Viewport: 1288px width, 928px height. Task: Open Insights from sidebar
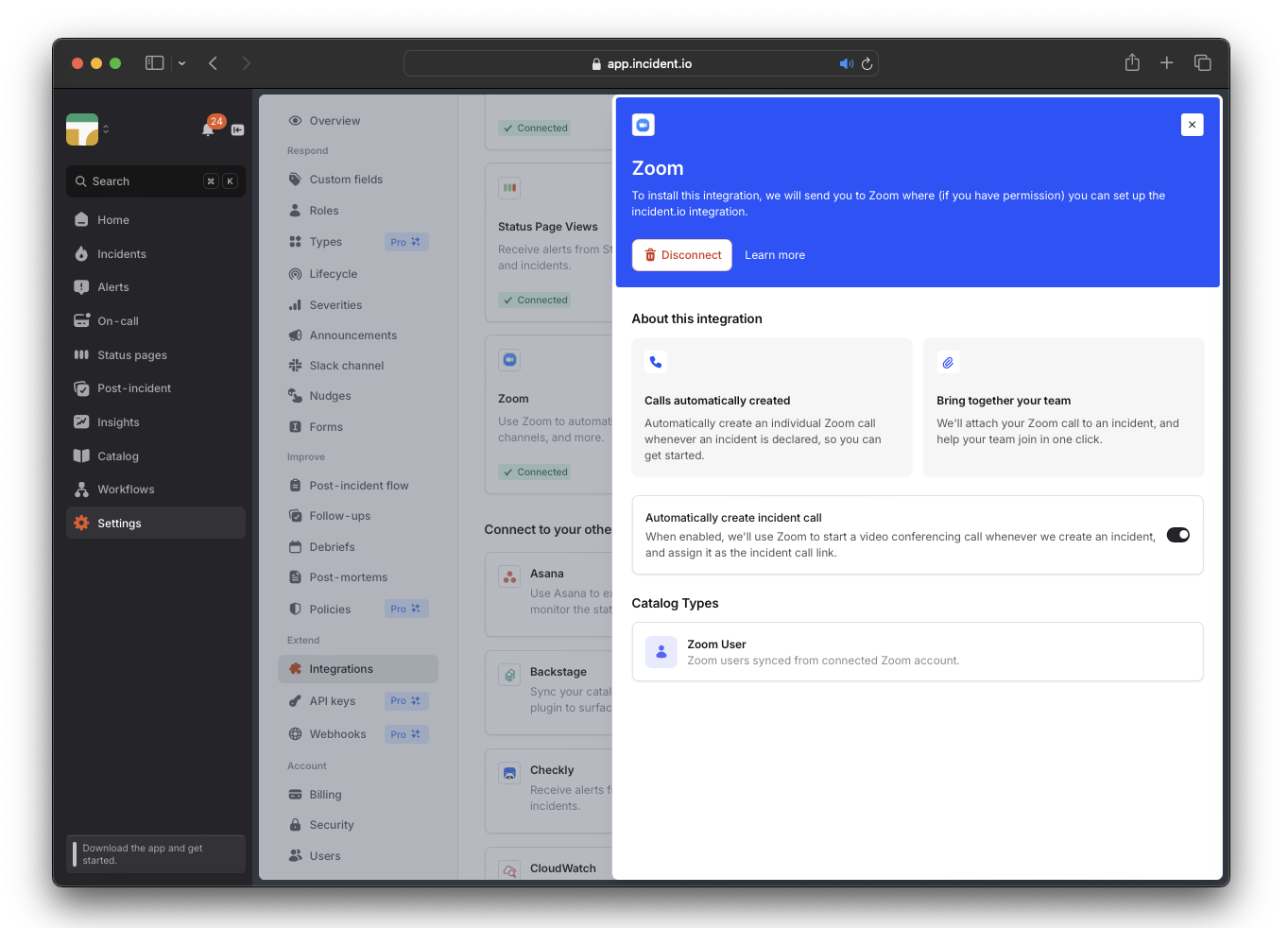156,422
